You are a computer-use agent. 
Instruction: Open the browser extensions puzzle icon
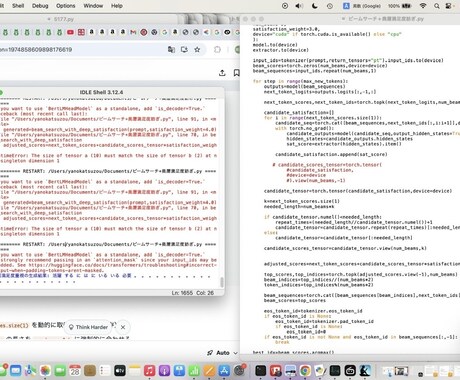(217, 49)
